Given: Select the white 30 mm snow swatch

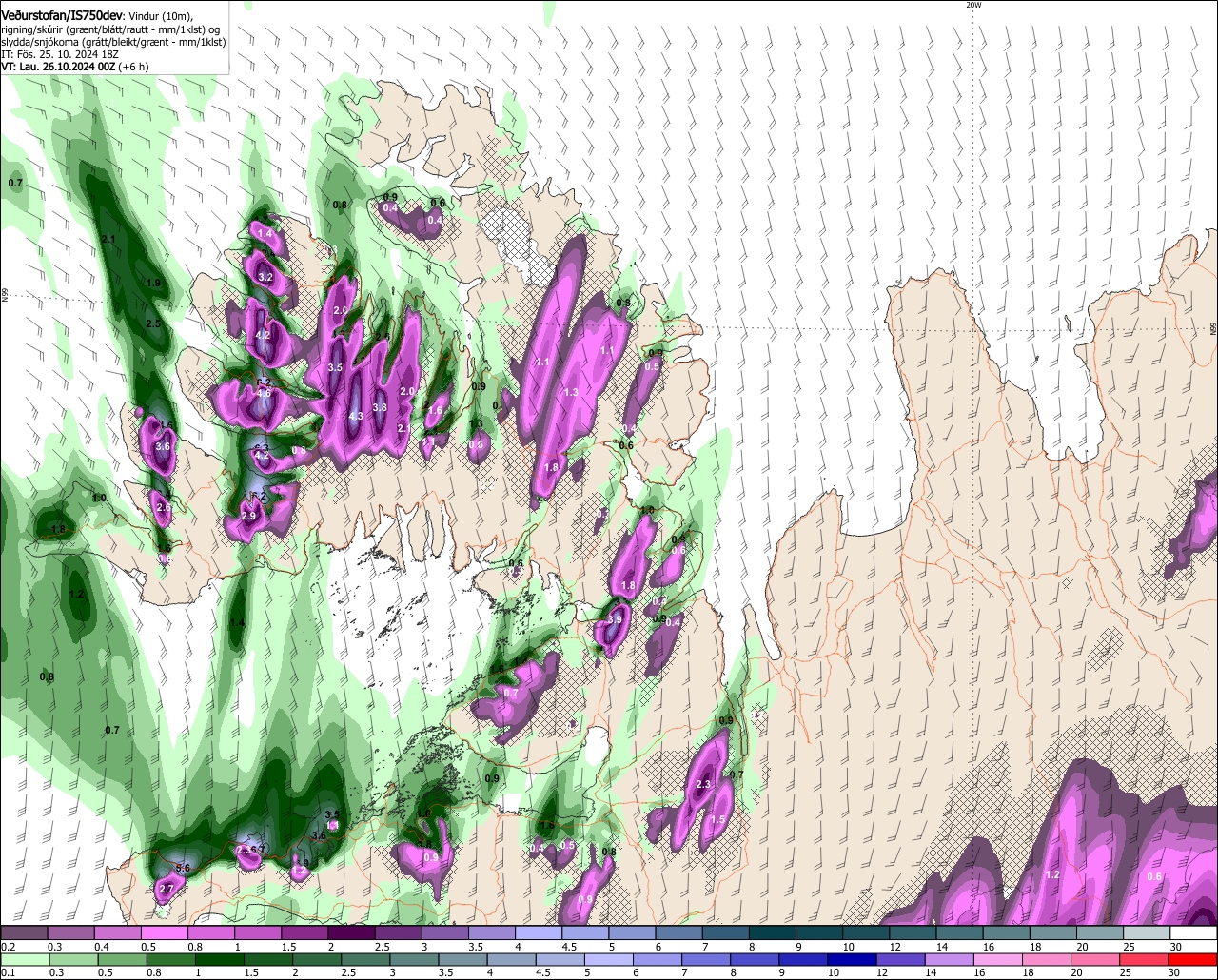Looking at the screenshot, I should [x=1193, y=933].
